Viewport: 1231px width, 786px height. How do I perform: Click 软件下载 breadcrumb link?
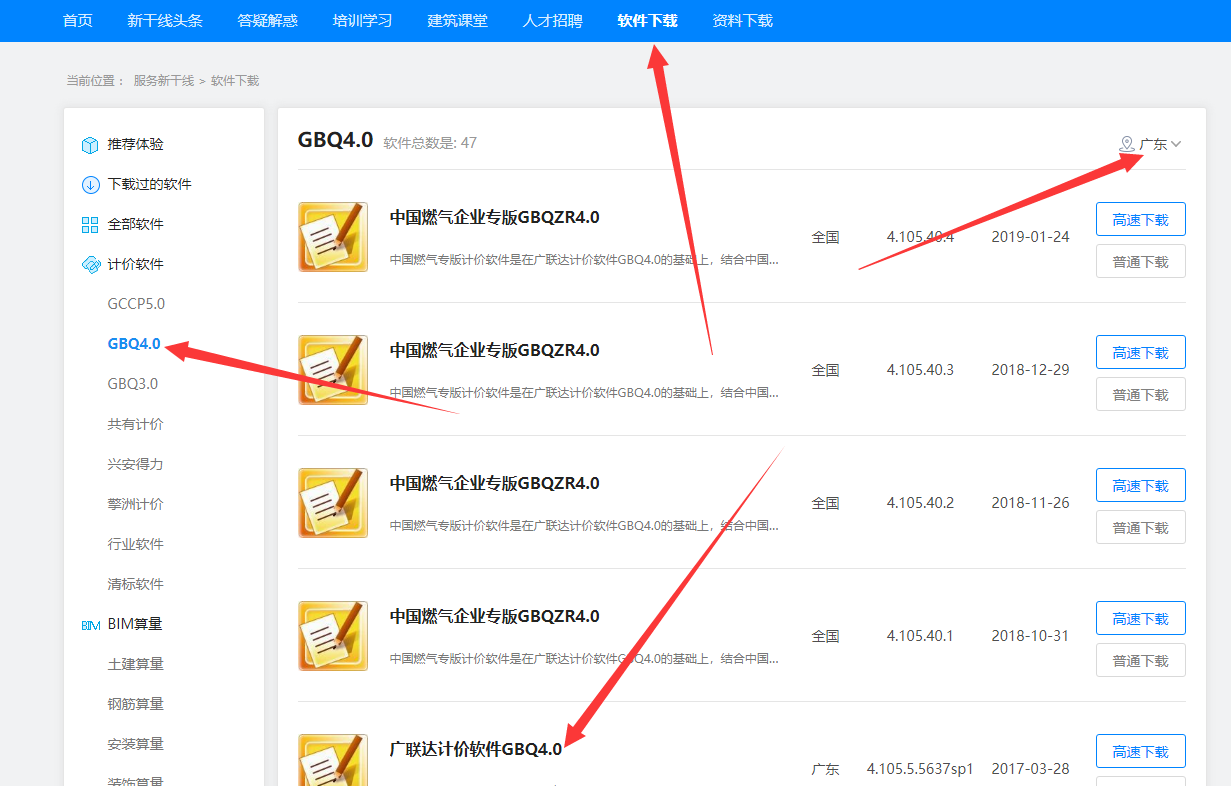(235, 80)
